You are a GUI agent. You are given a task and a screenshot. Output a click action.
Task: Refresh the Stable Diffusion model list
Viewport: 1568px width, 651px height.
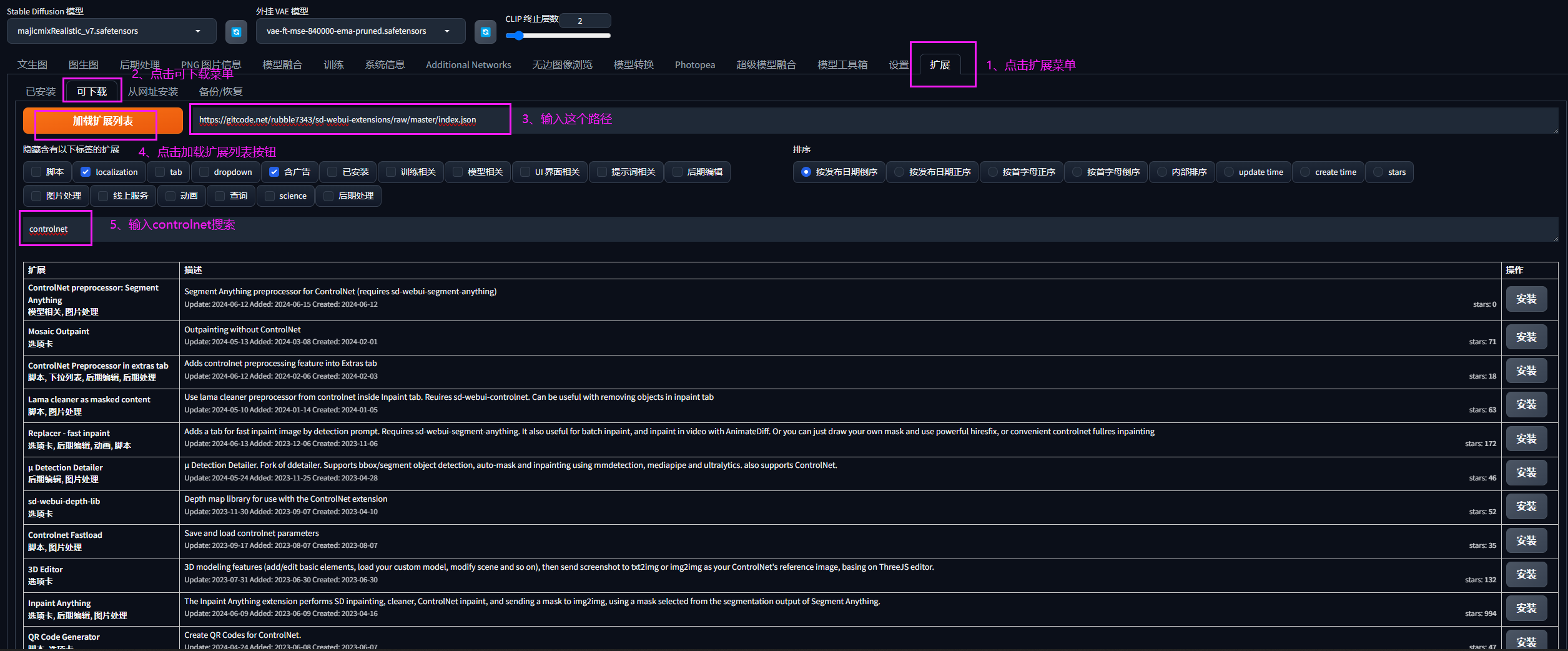click(236, 32)
